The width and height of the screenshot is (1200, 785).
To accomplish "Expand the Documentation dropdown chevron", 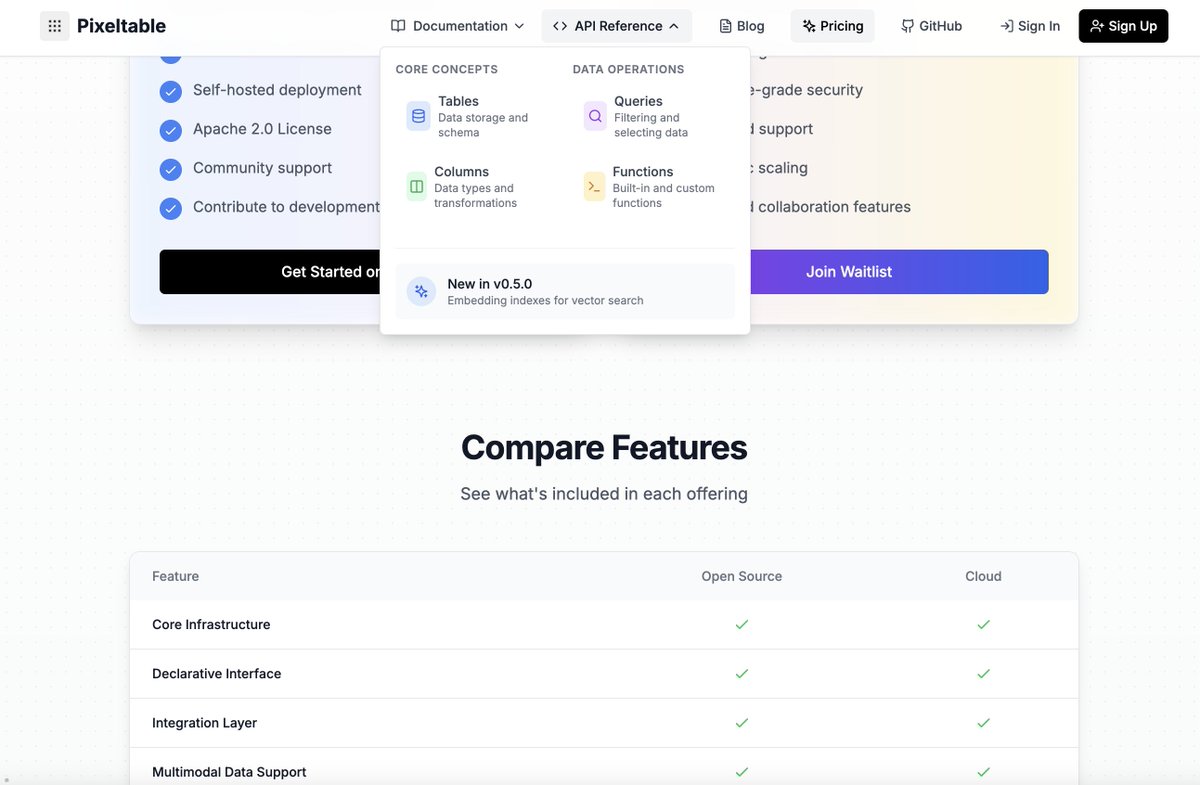I will 519,26.
